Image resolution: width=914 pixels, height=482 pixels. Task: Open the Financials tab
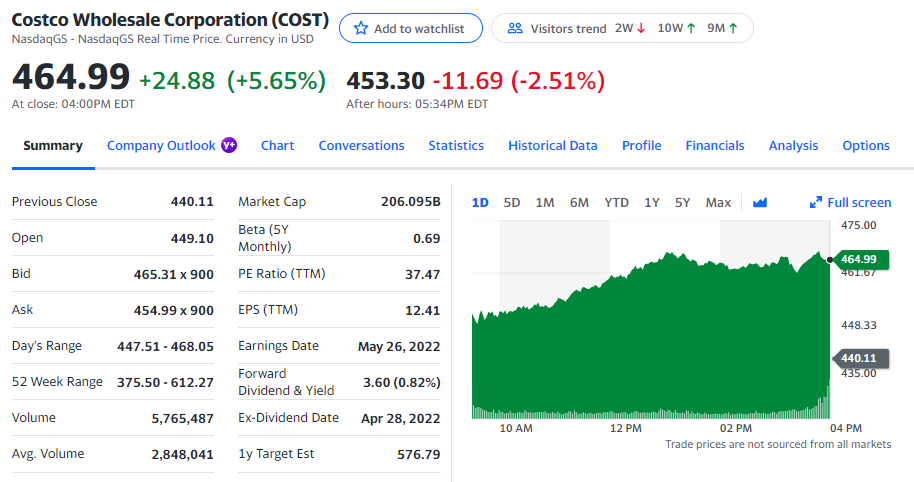715,146
